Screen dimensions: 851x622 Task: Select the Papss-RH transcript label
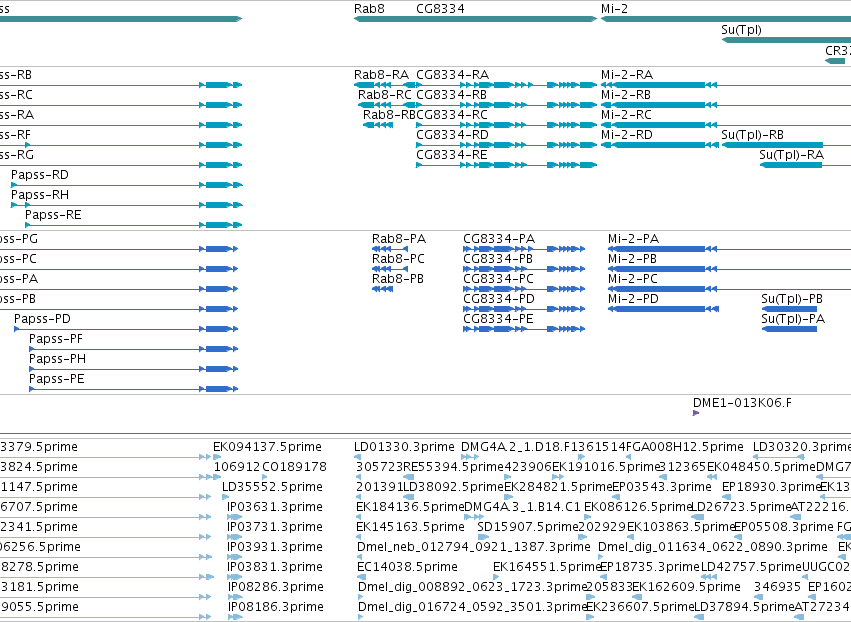(40, 195)
